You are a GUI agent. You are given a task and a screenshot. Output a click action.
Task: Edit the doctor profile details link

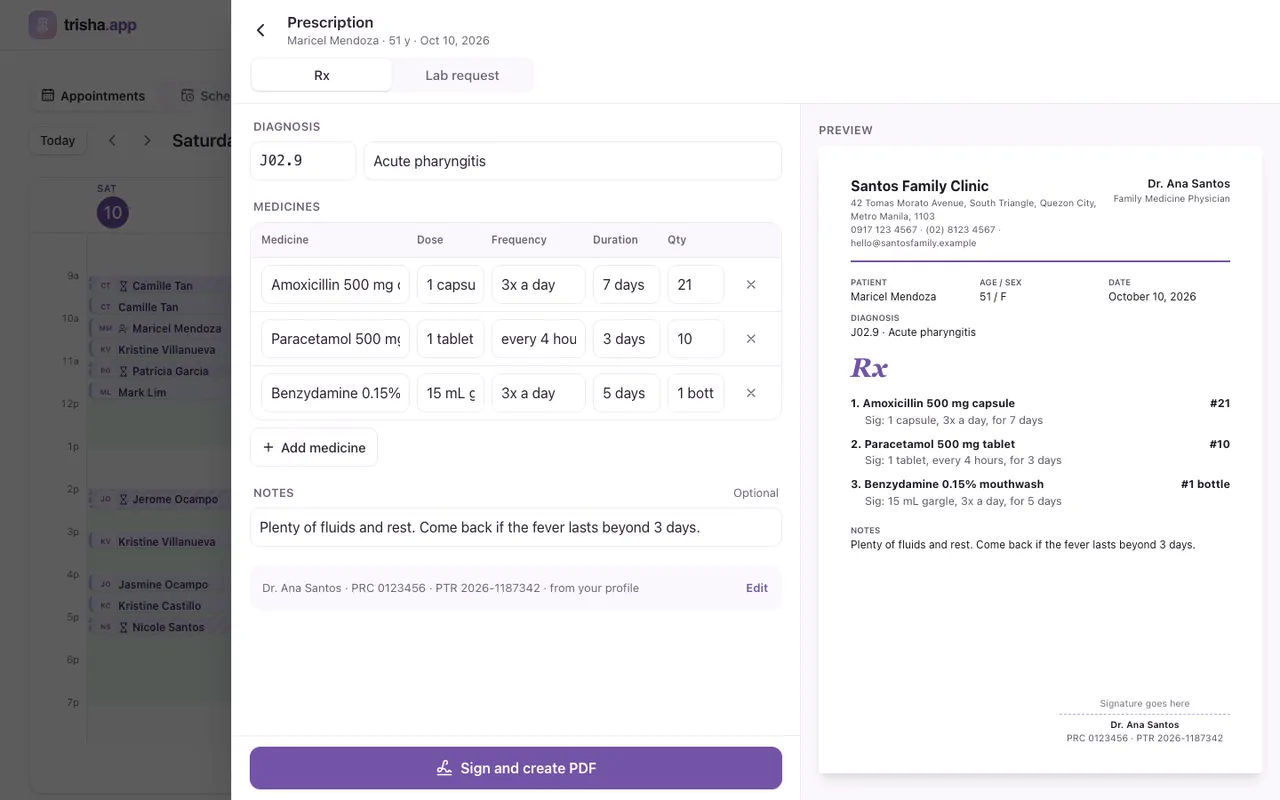pyautogui.click(x=757, y=588)
